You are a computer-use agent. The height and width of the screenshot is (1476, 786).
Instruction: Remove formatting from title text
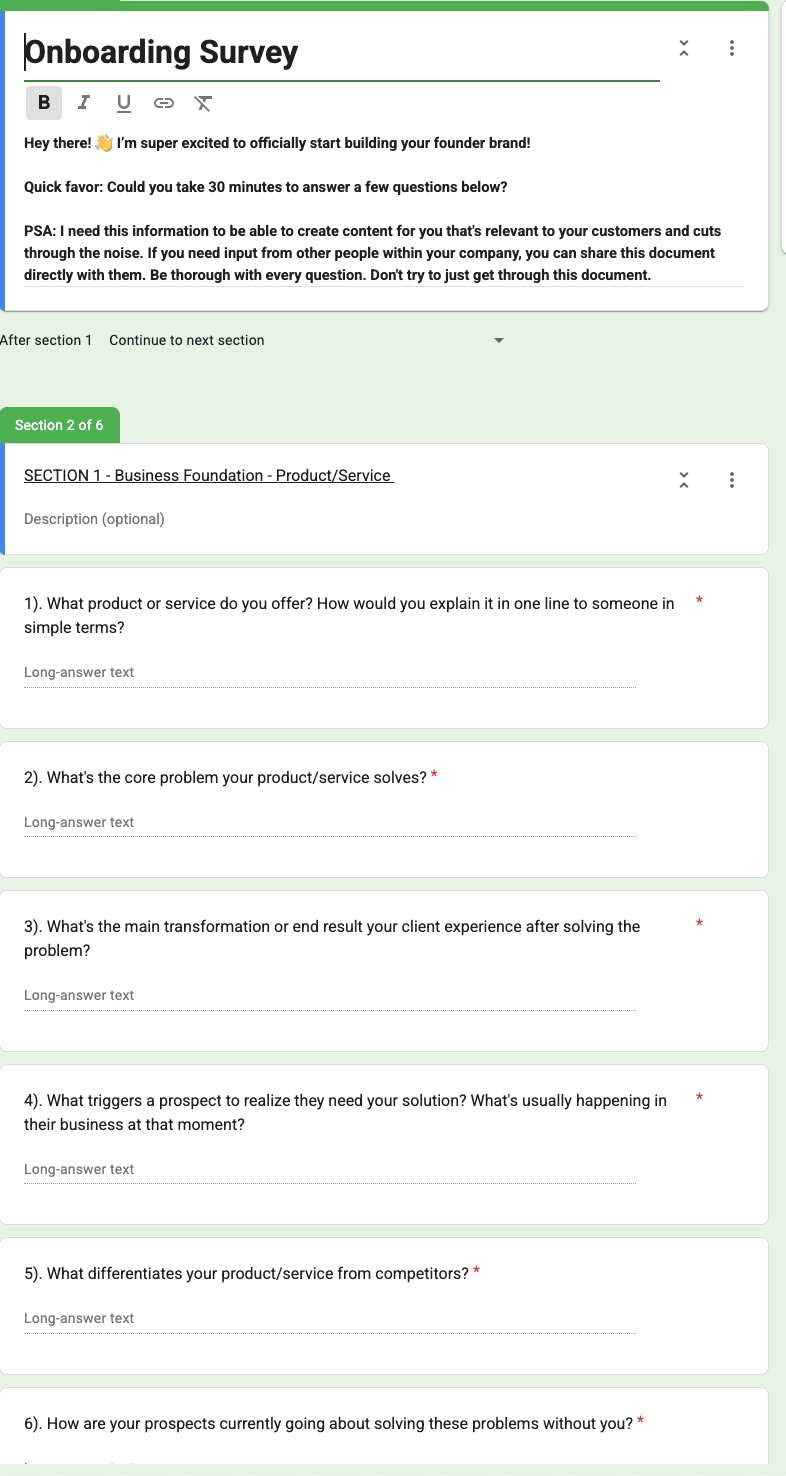coord(203,103)
